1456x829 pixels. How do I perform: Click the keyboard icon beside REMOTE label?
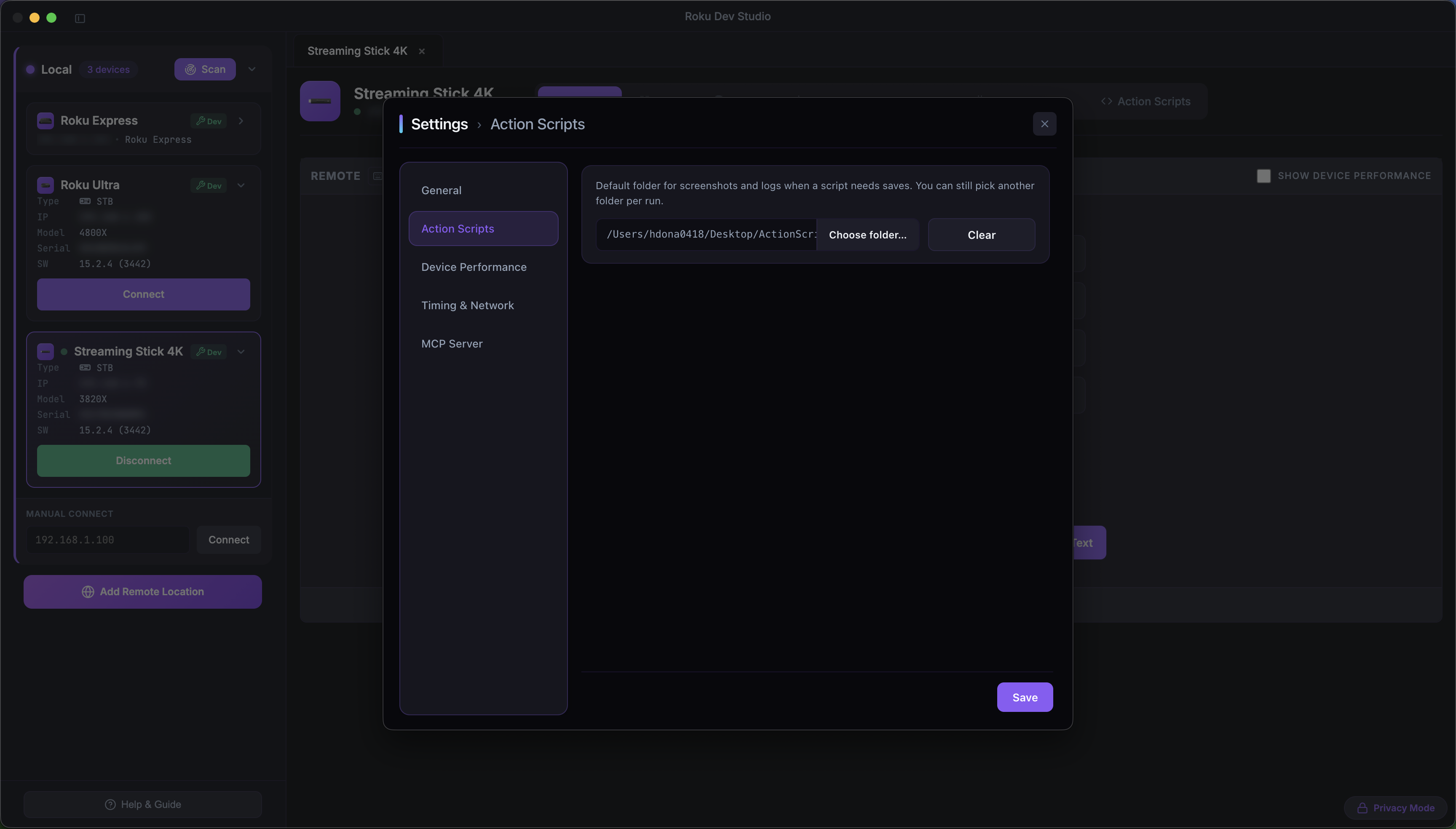click(377, 176)
